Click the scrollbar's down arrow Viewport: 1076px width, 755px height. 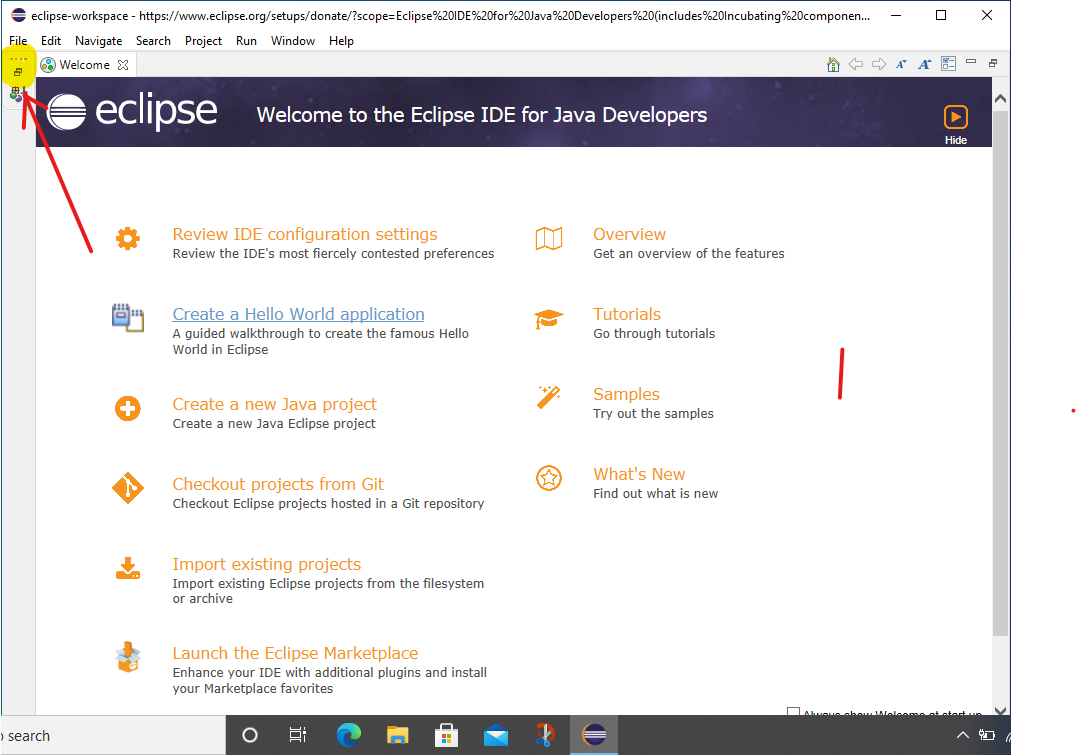click(1001, 710)
